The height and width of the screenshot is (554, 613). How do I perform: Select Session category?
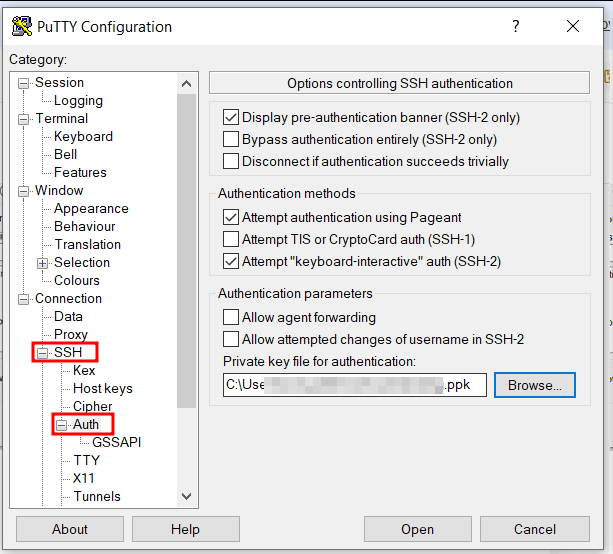pos(59,82)
